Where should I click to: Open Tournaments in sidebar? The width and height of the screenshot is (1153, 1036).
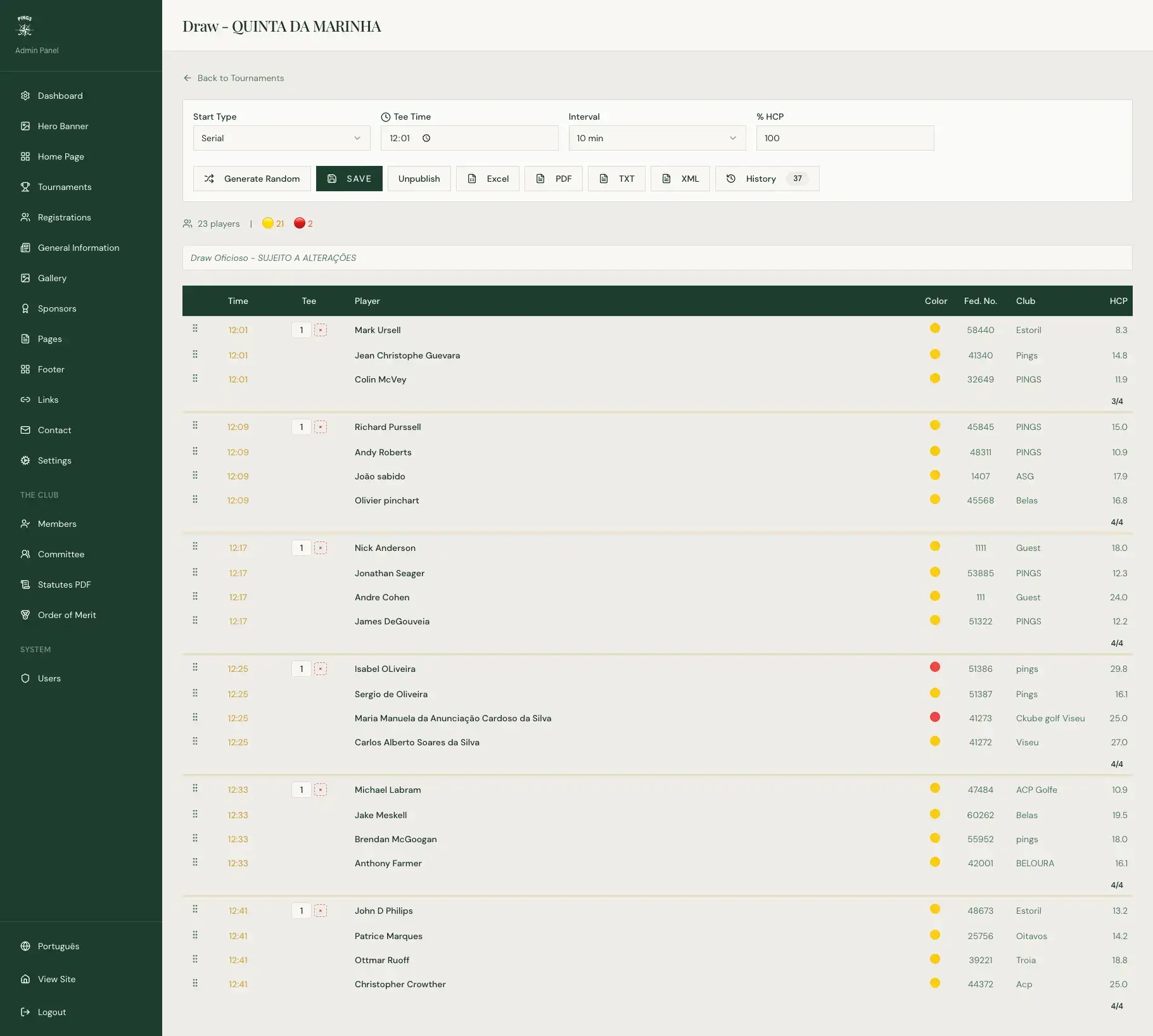81,187
